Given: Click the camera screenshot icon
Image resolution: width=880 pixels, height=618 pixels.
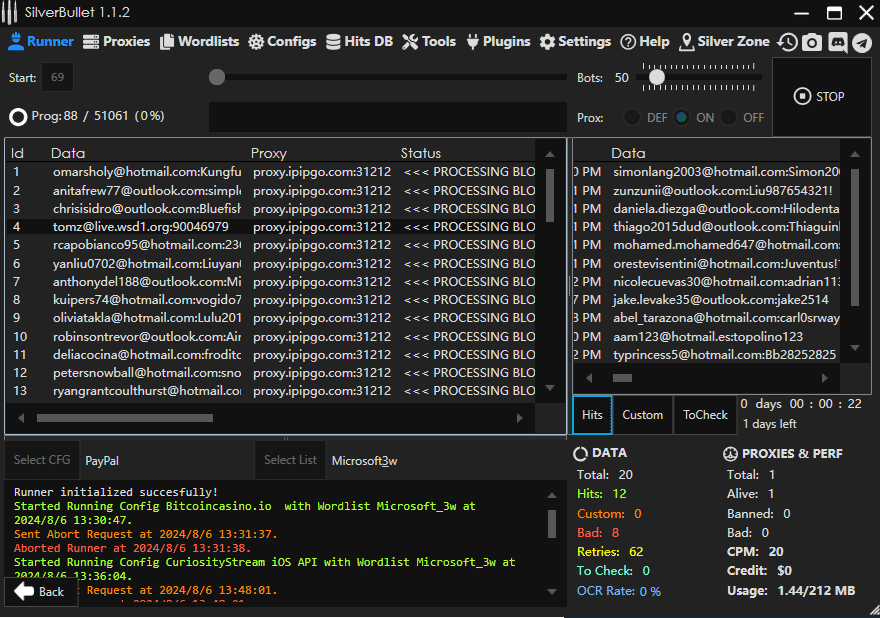Looking at the screenshot, I should tap(812, 42).
